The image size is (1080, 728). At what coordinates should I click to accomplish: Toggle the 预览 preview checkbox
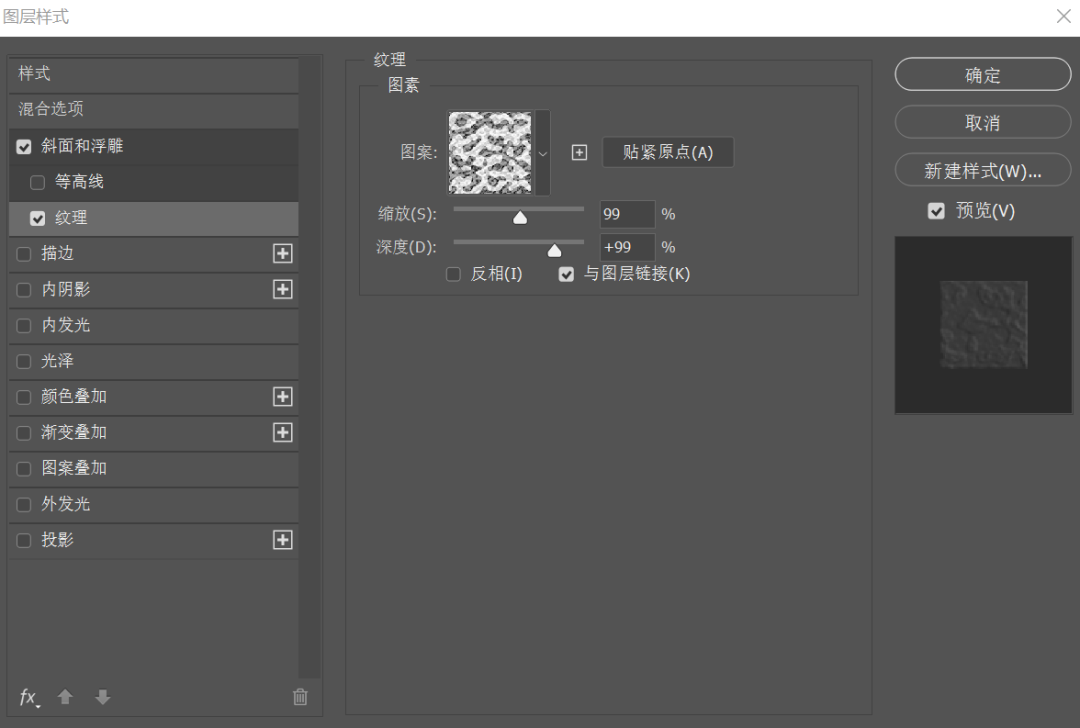[936, 211]
